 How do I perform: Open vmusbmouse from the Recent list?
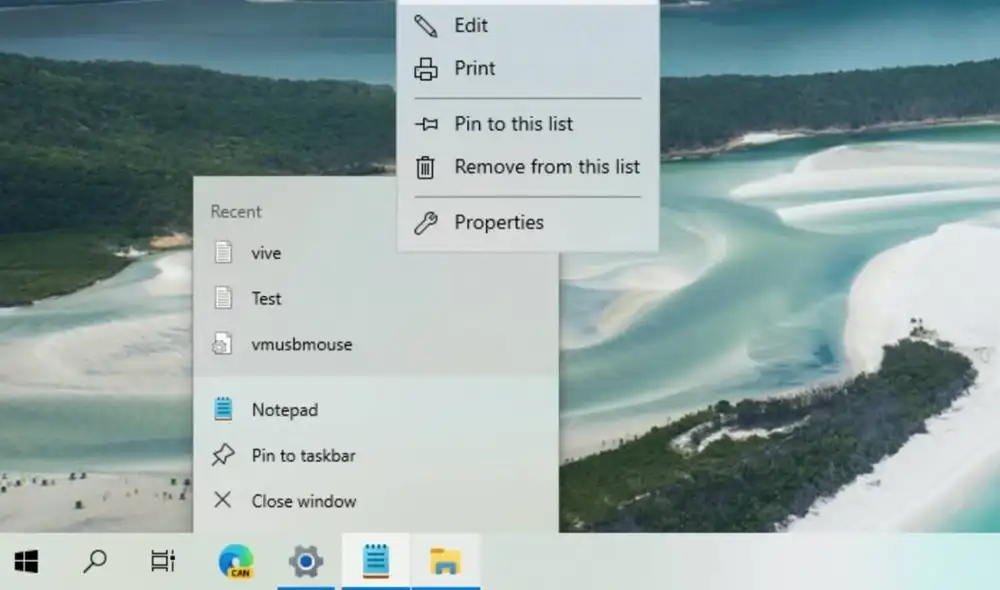(302, 344)
